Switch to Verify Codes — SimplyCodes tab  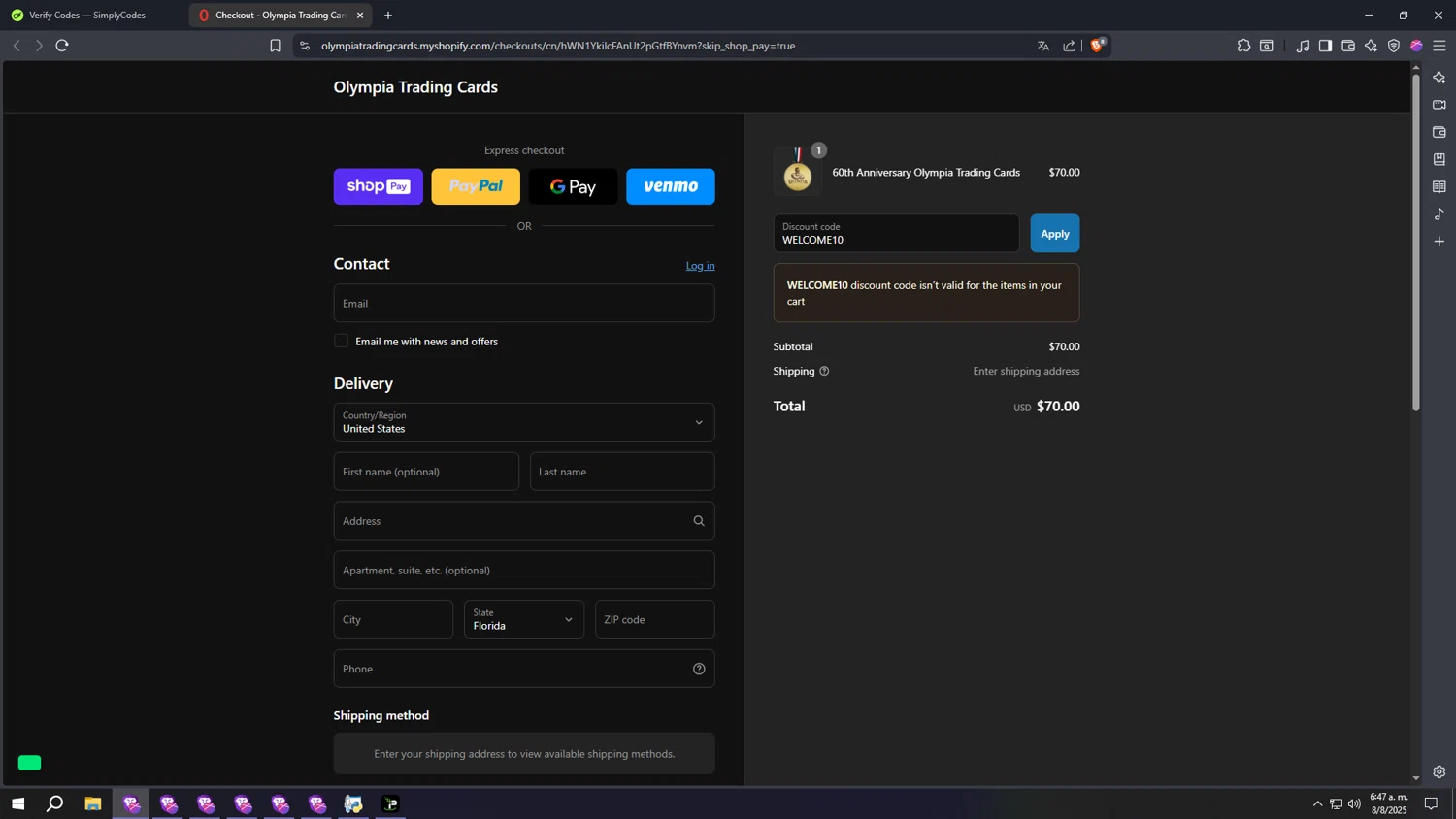click(87, 16)
